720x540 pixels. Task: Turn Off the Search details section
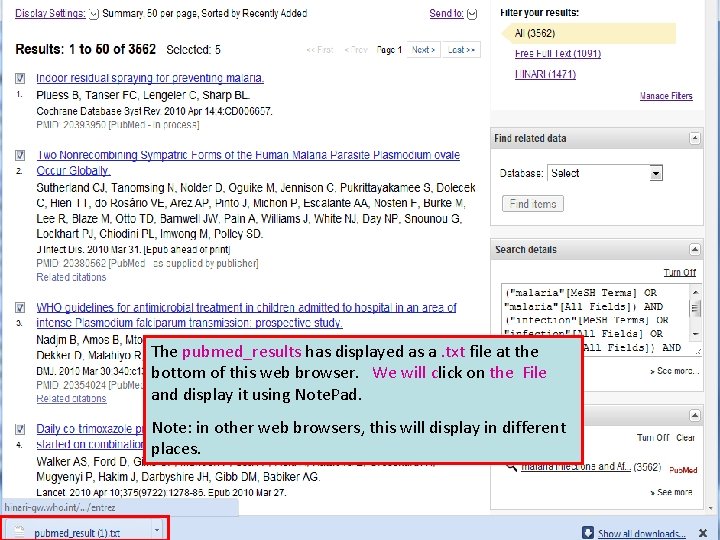680,272
